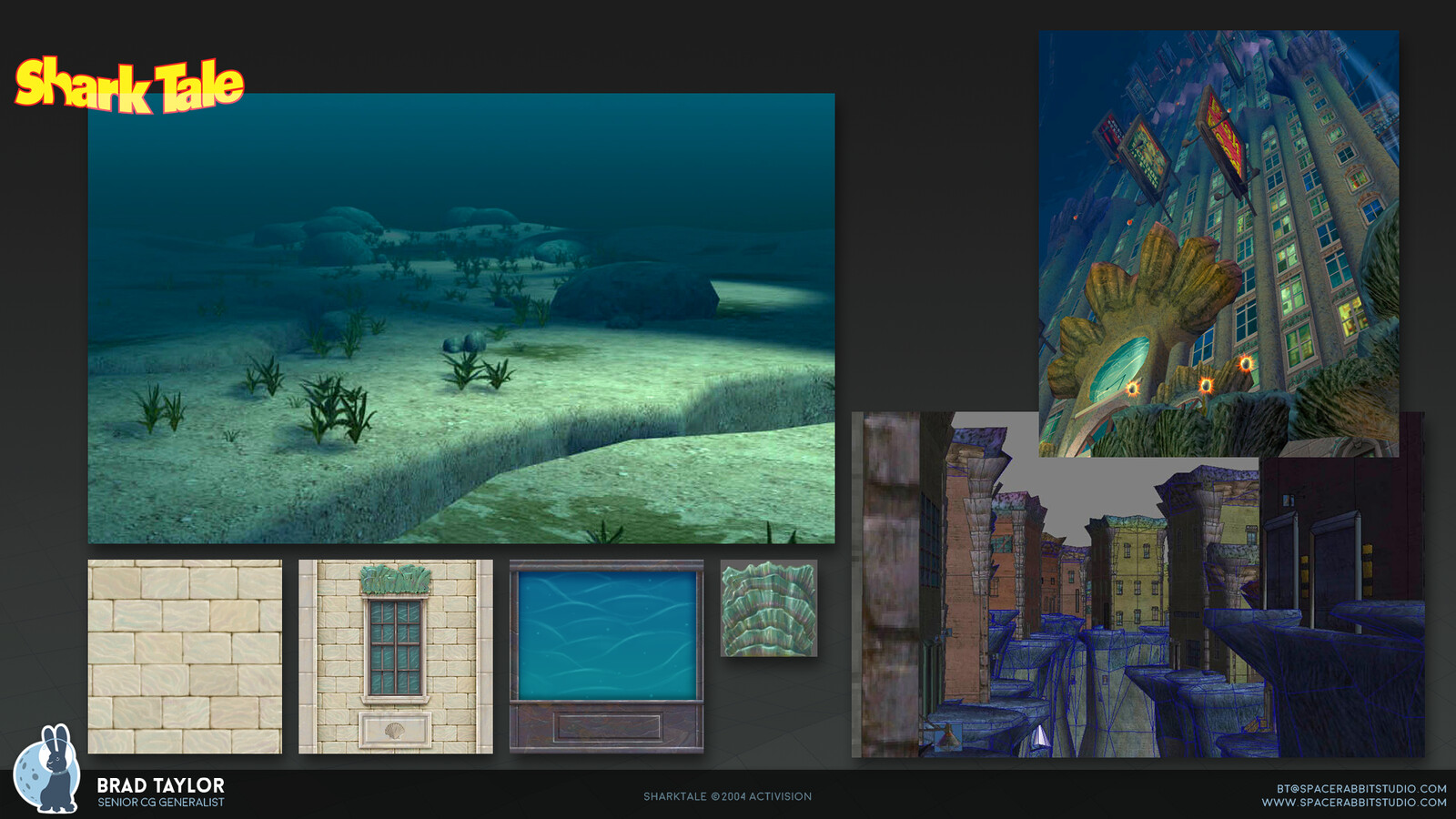Select the blue water panel texture
The height and width of the screenshot is (819, 1456).
coord(606,656)
